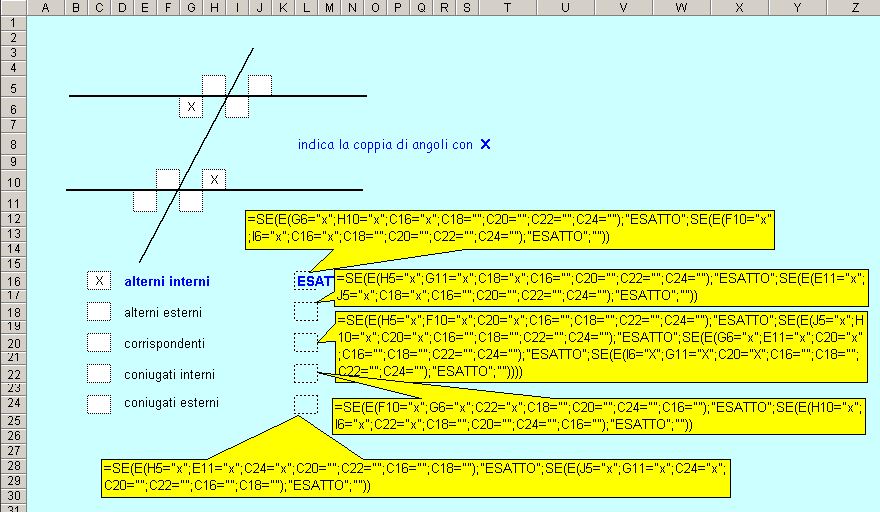This screenshot has height=512, width=880.
Task: Click the 'coniugati esterni' label
Action: tap(171, 403)
